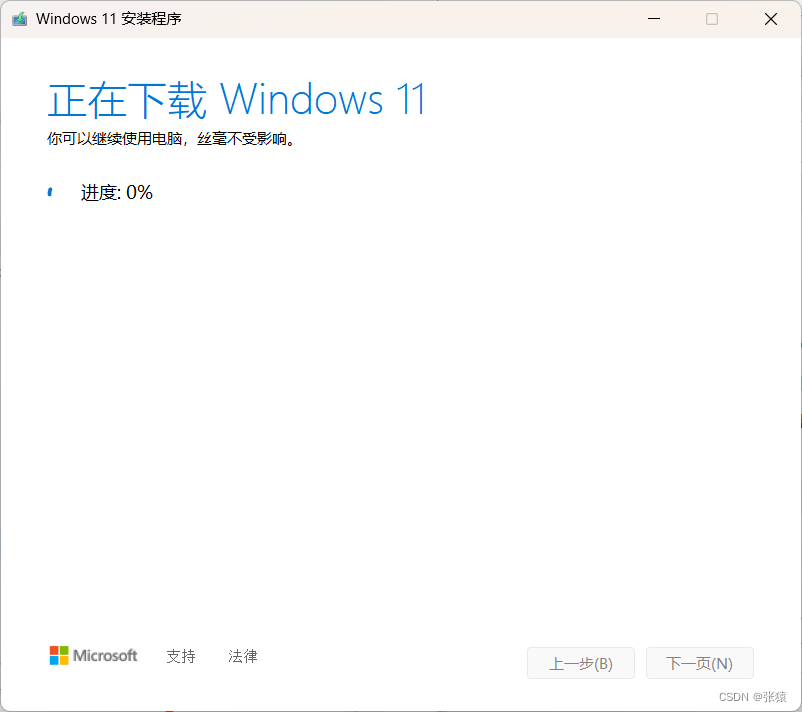The width and height of the screenshot is (802, 712).
Task: Click the Microsoft logo
Action: click(x=93, y=655)
